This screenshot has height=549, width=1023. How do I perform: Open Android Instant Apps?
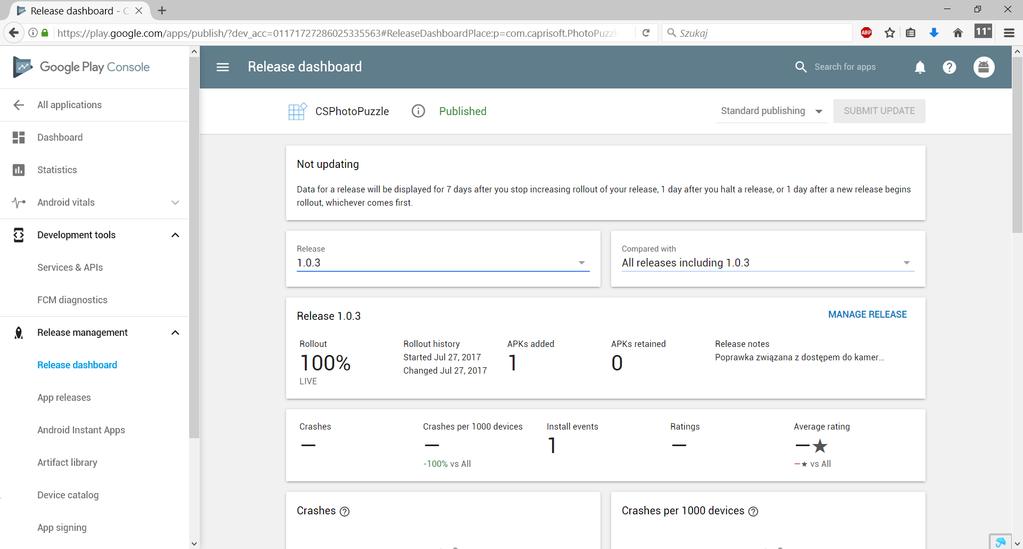point(81,430)
